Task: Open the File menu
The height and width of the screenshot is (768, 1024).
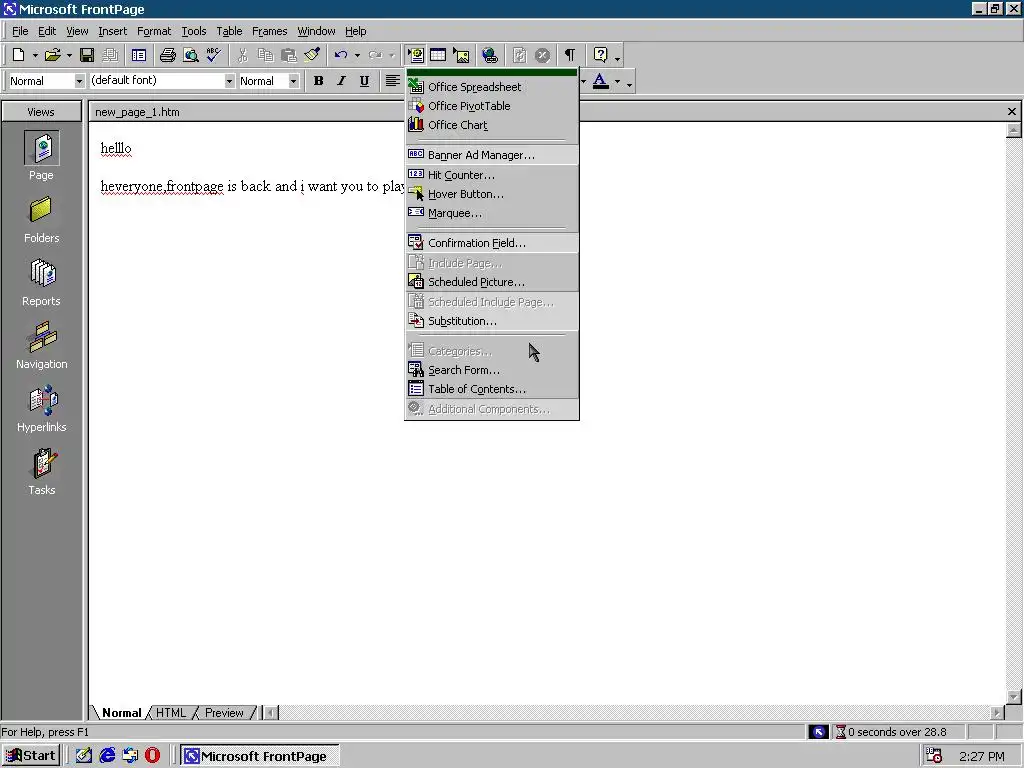Action: (x=20, y=31)
